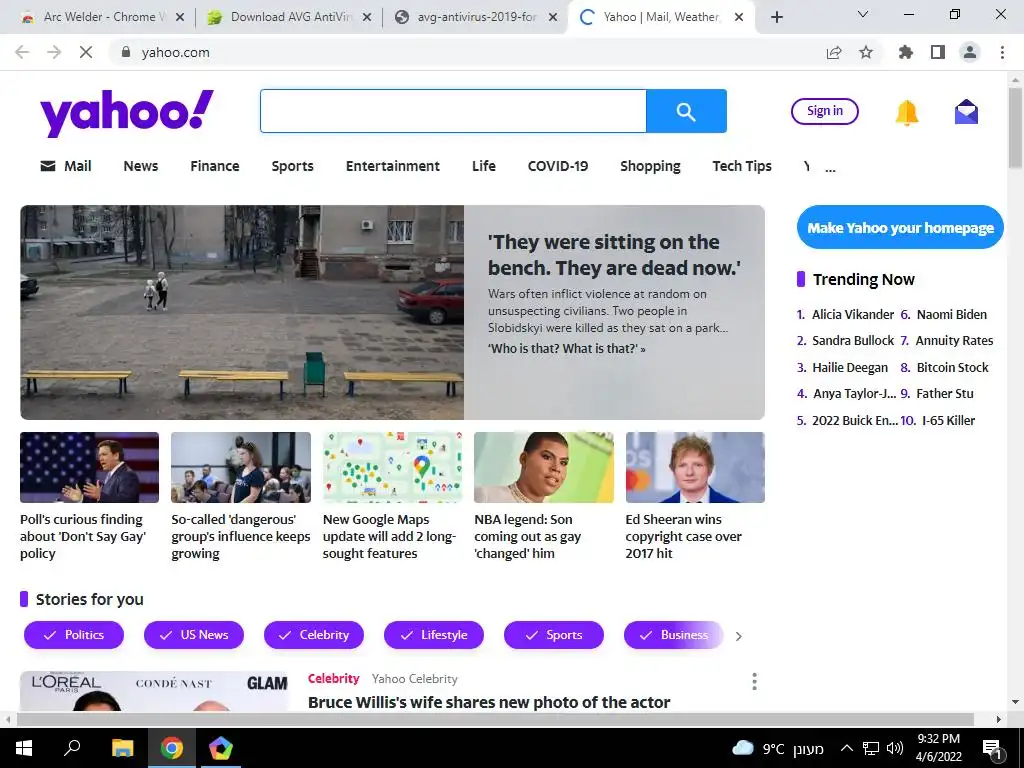Screen dimensions: 1024x768
Task: Read Bruce Willis's wife photo story
Action: pyautogui.click(x=488, y=703)
